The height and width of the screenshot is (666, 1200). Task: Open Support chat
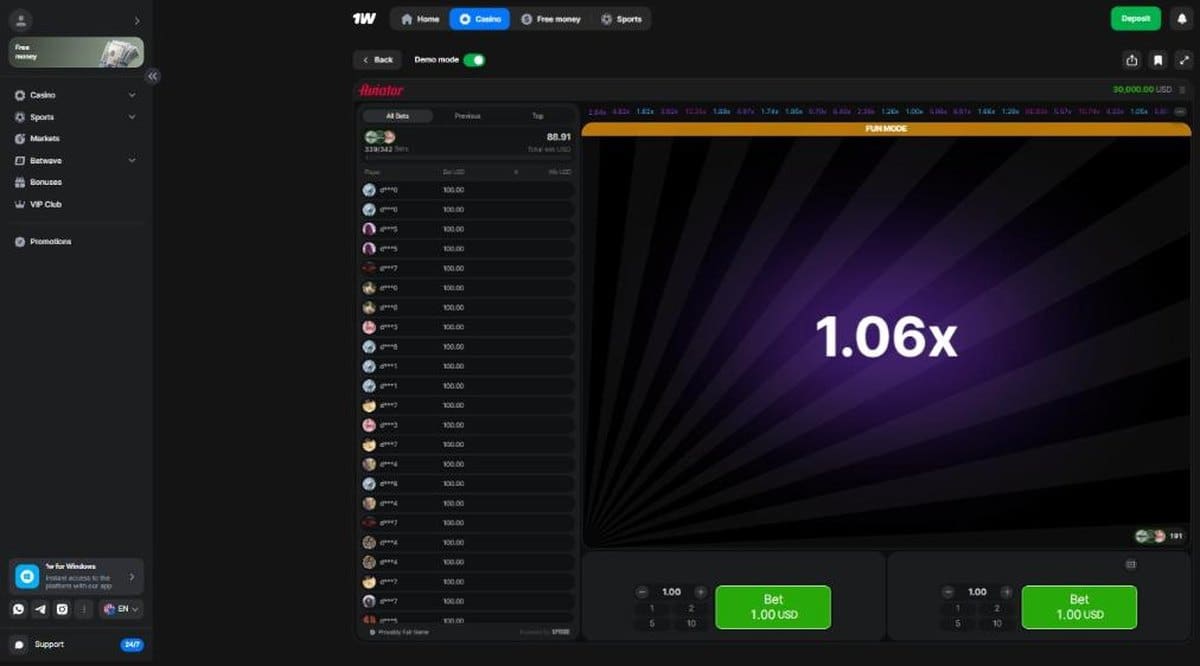pos(50,645)
